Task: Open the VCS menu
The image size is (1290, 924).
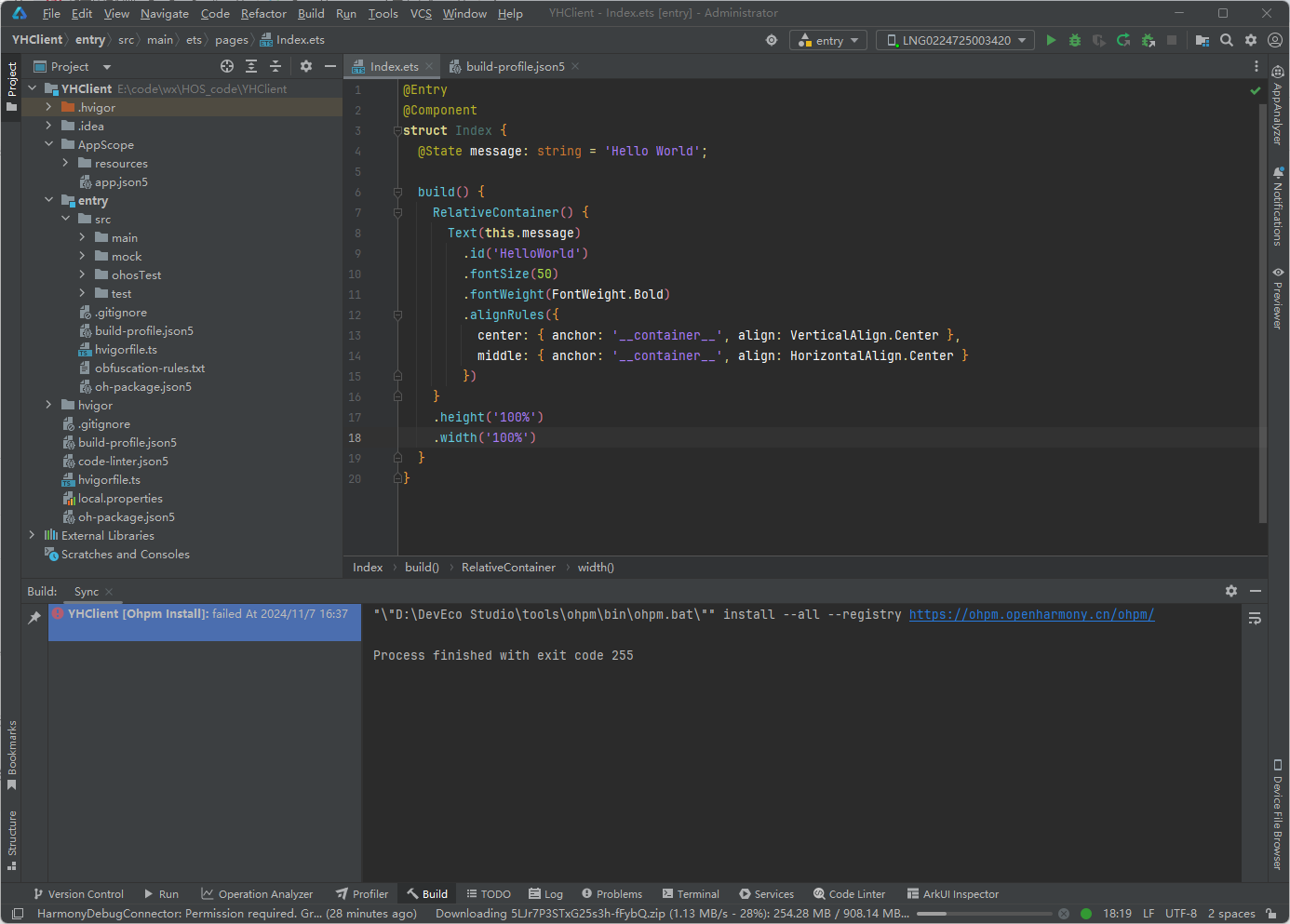Action: (421, 13)
